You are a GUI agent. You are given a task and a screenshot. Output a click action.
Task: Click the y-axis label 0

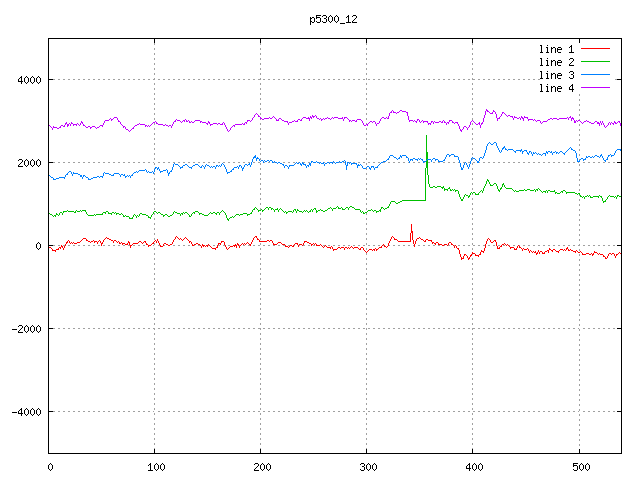(38, 246)
